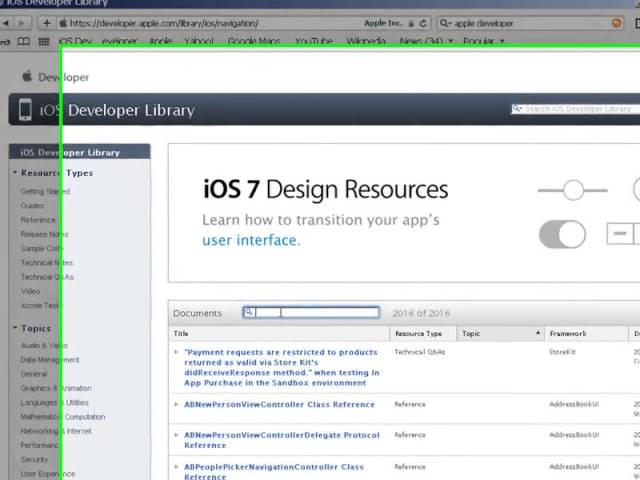Select Technical Notes in sidebar

click(47, 263)
